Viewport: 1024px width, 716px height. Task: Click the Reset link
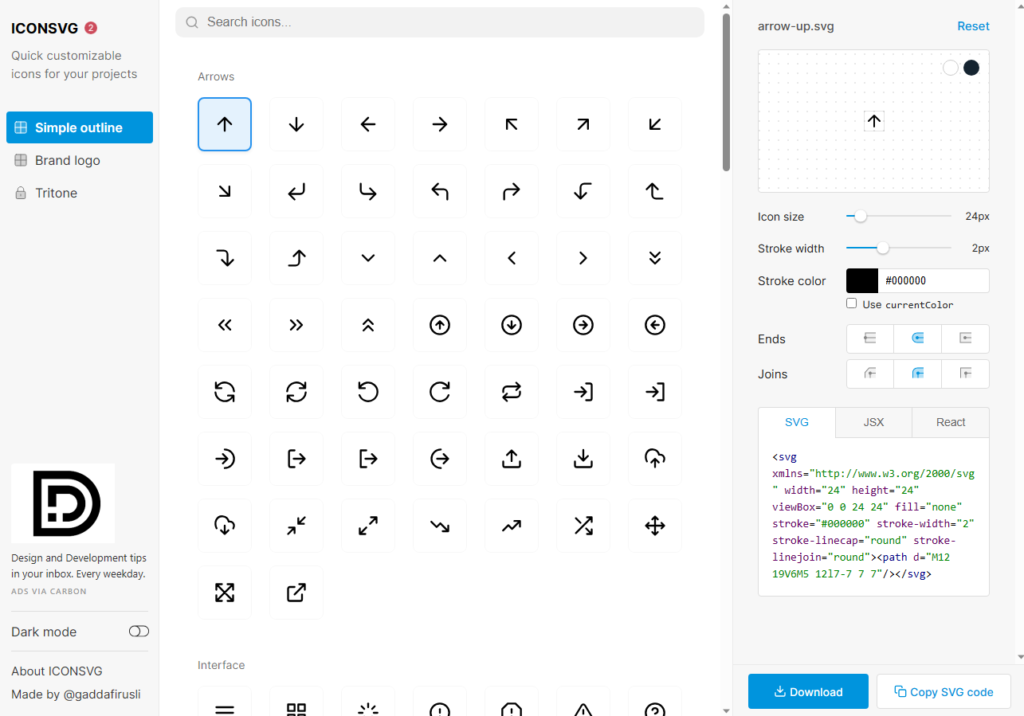[973, 26]
